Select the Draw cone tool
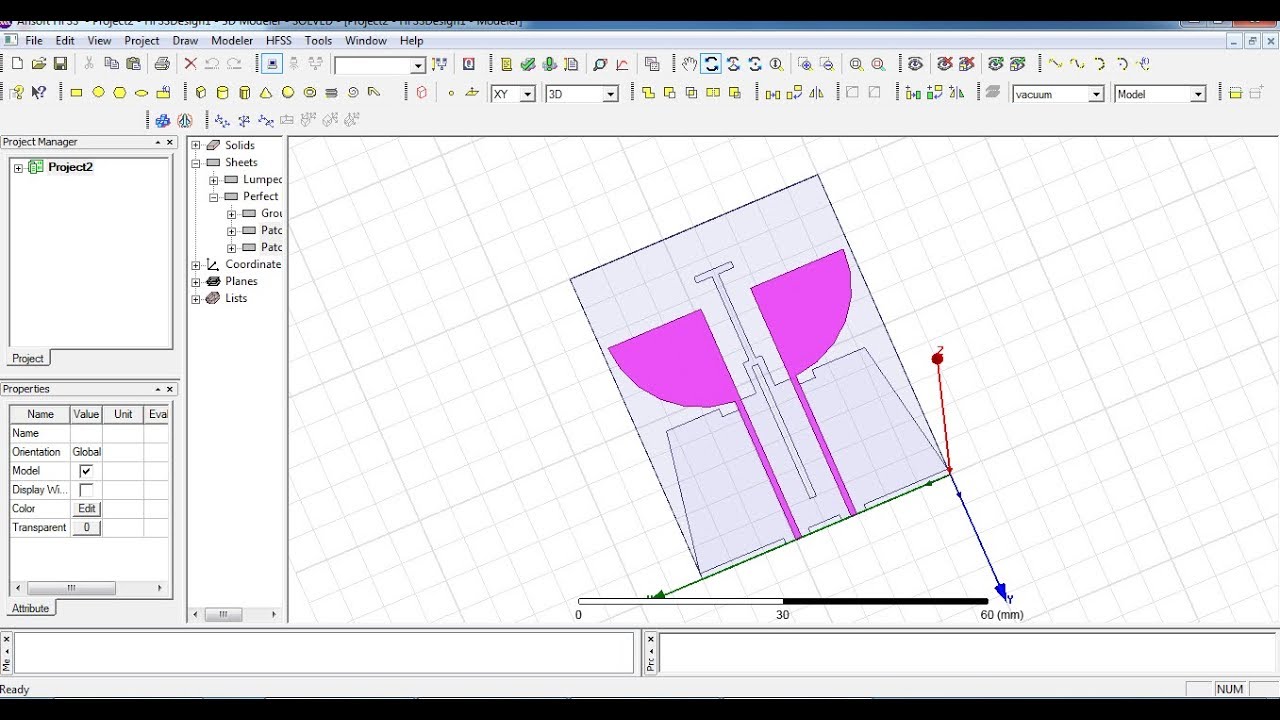The image size is (1280, 720). [266, 93]
